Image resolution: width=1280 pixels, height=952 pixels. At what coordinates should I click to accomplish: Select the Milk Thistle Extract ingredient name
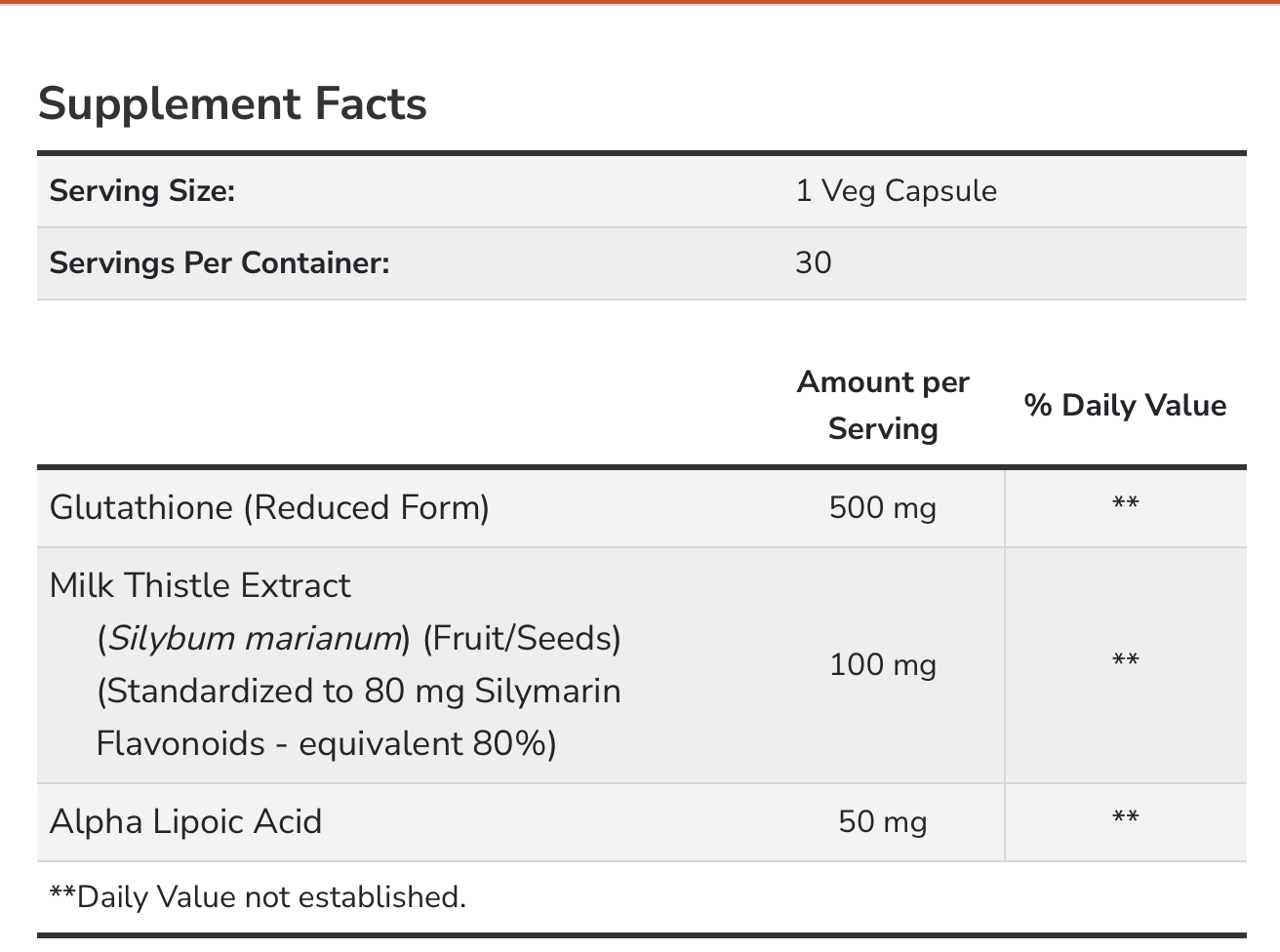pos(200,585)
